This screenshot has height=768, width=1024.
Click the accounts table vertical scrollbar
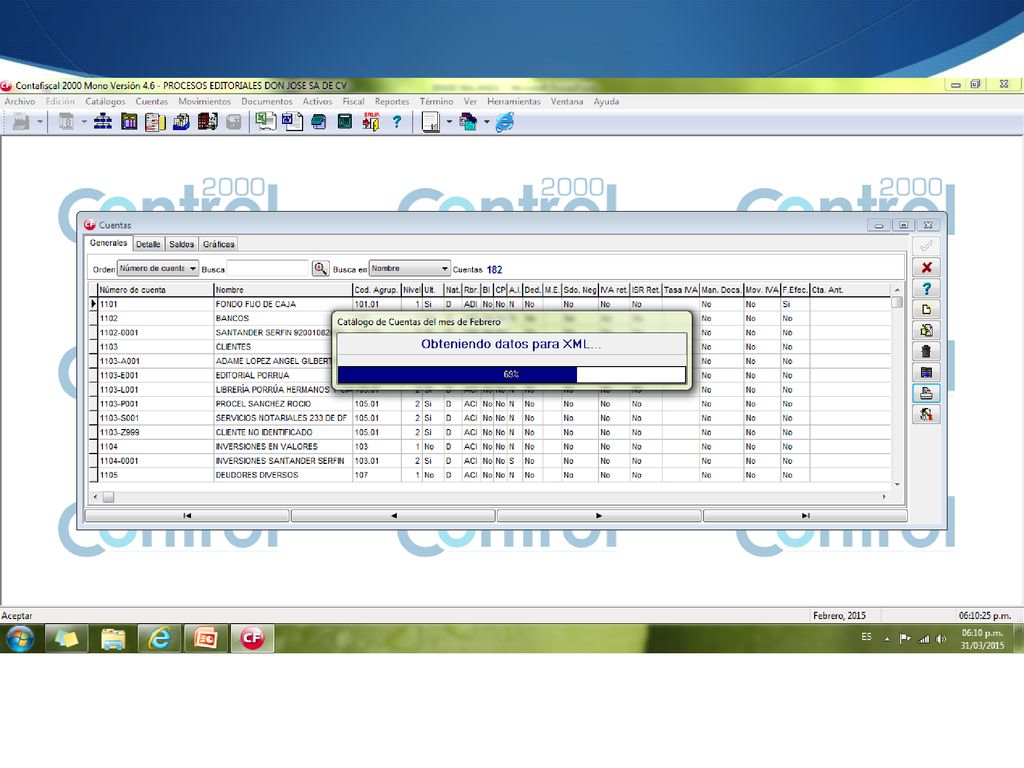click(x=897, y=385)
